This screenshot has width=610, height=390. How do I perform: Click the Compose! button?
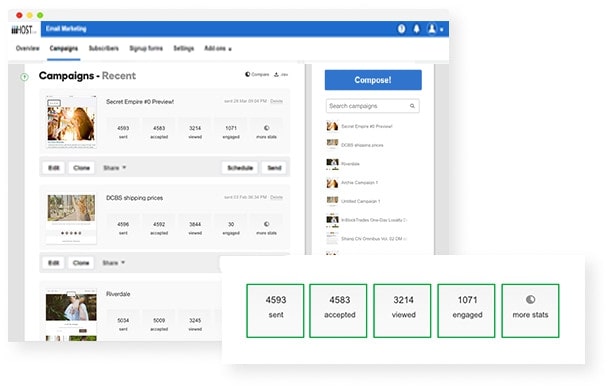tap(373, 80)
